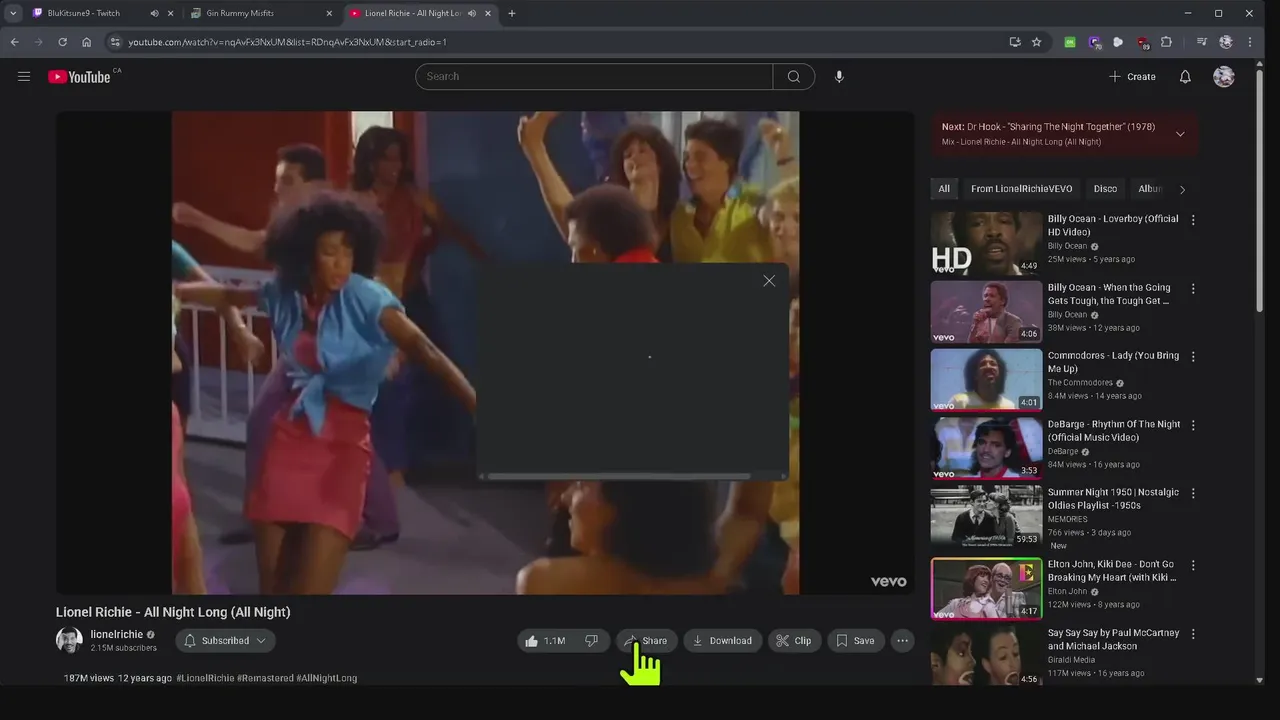Open options menu for DeBarge Rhythm Of The Night
This screenshot has height=720, width=1280.
[1192, 425]
